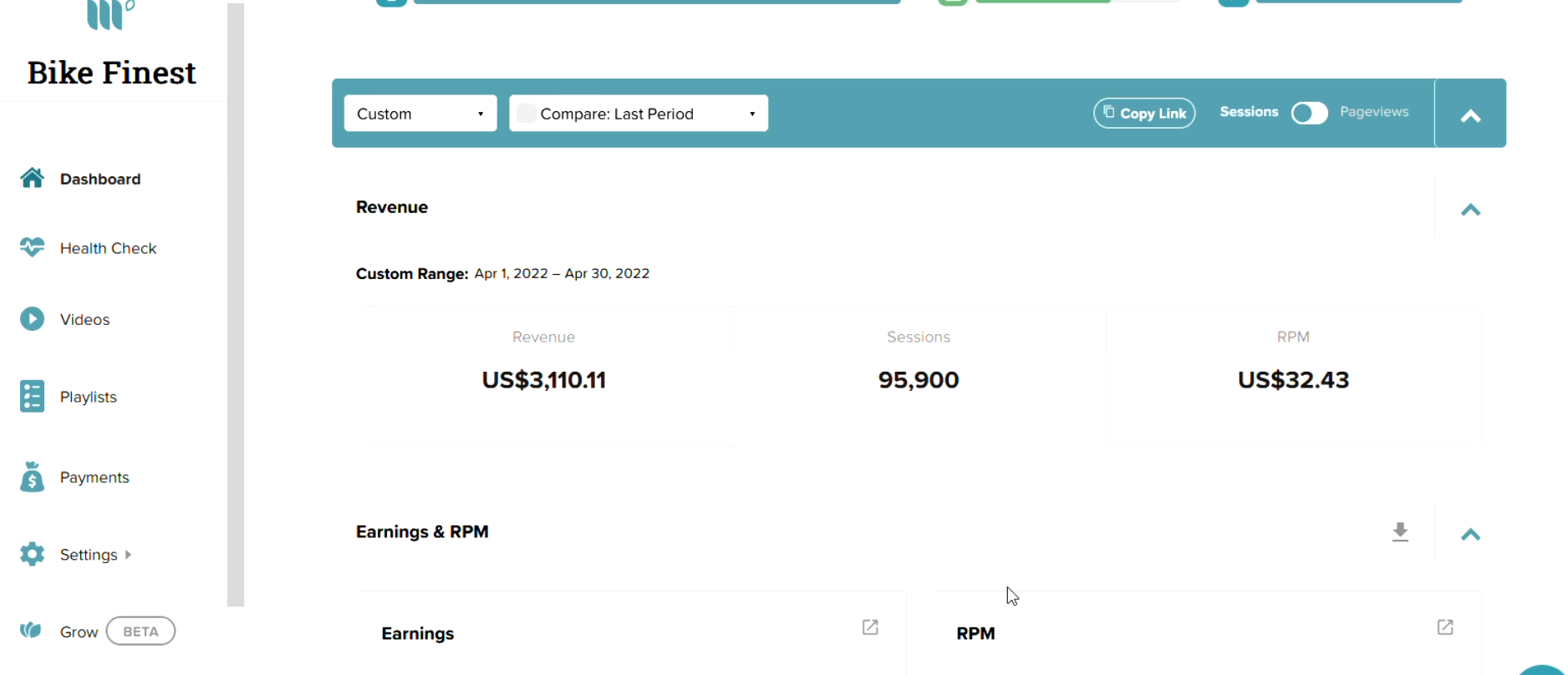
Task: Download the Earnings & RPM data
Action: 1400,532
